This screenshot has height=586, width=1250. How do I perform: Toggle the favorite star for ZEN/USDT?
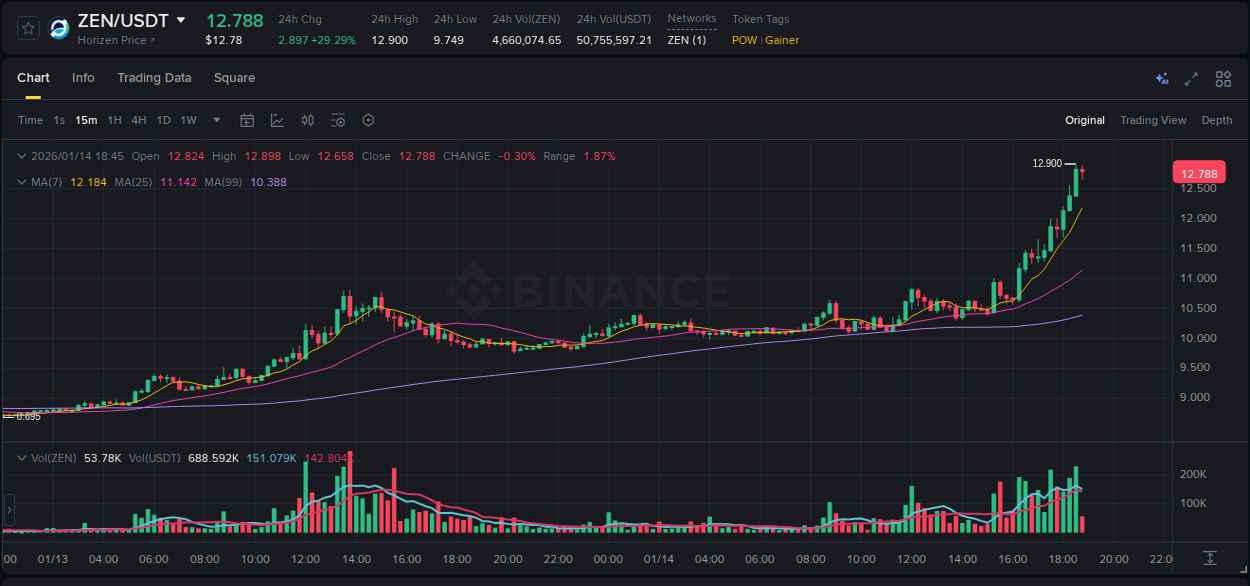click(x=27, y=28)
